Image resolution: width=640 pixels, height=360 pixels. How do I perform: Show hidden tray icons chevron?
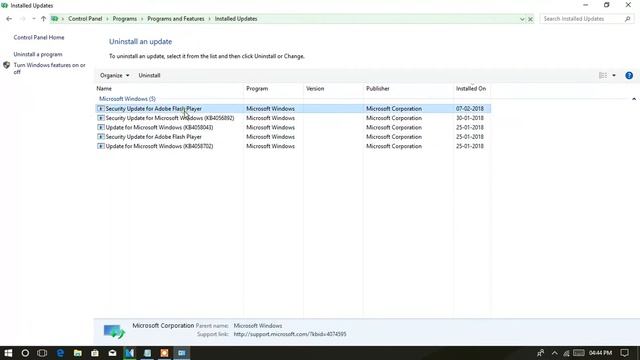pos(554,353)
